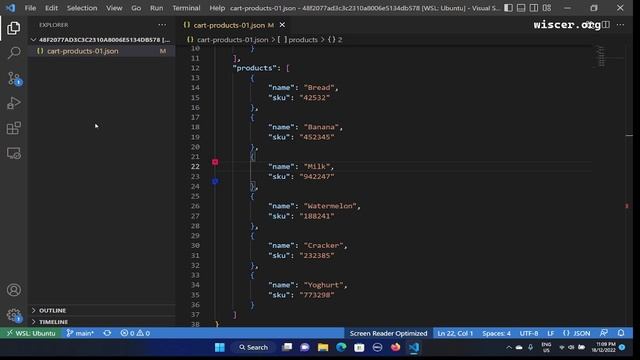The height and width of the screenshot is (360, 640).
Task: Open the View menu
Action: 114,8
